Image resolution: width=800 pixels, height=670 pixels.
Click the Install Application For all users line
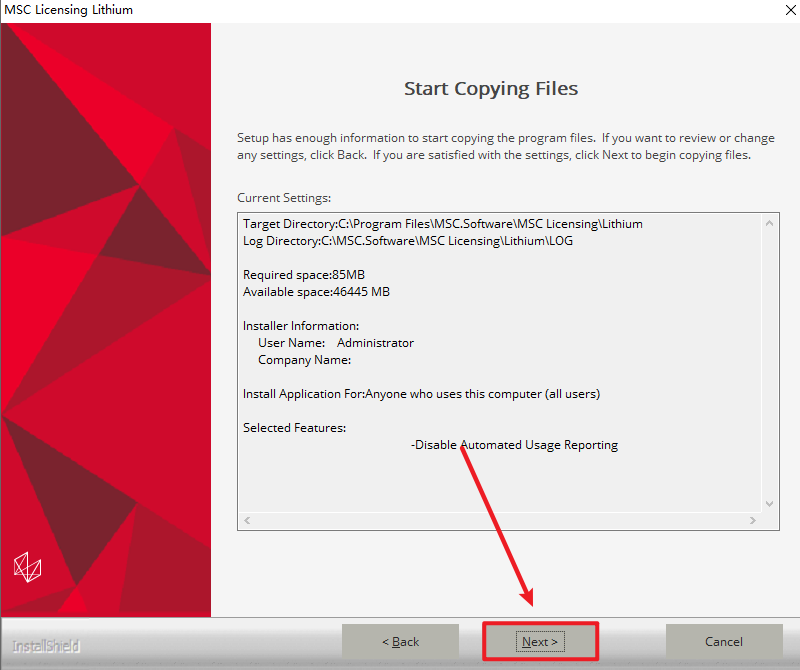coord(421,394)
